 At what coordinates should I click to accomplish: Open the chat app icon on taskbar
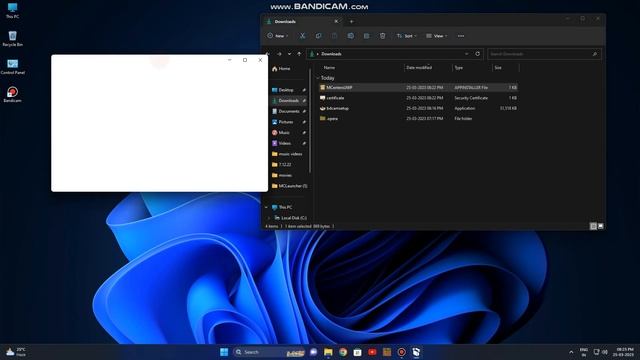[x=313, y=352]
